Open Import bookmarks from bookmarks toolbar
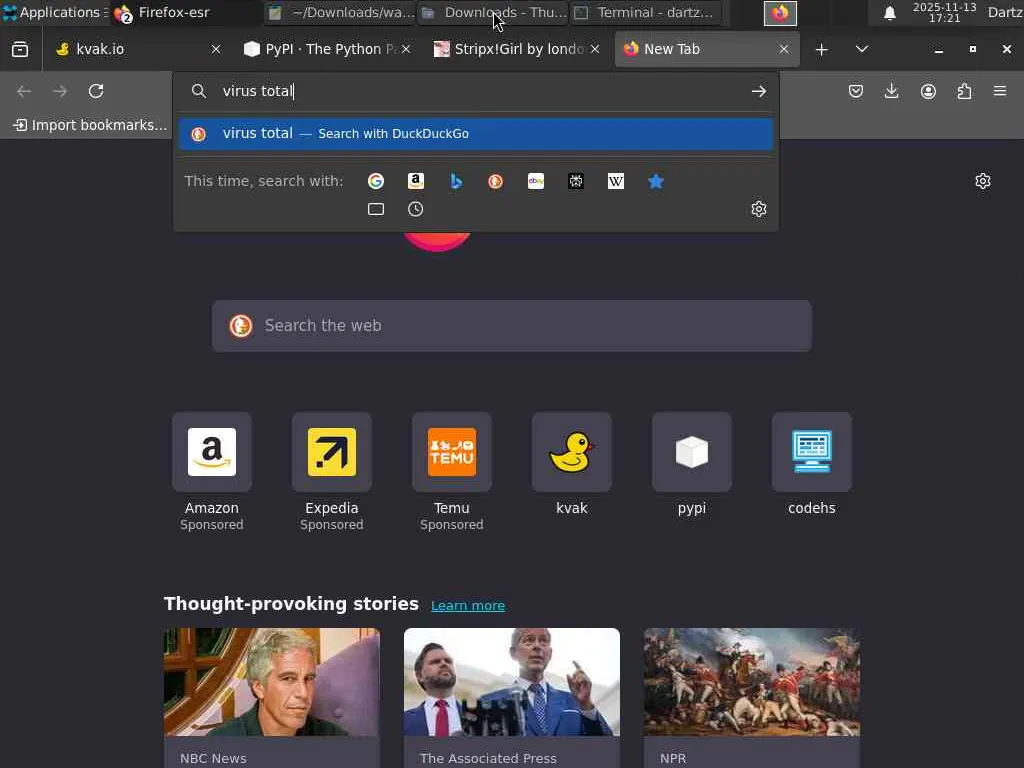This screenshot has width=1024, height=768. (89, 125)
